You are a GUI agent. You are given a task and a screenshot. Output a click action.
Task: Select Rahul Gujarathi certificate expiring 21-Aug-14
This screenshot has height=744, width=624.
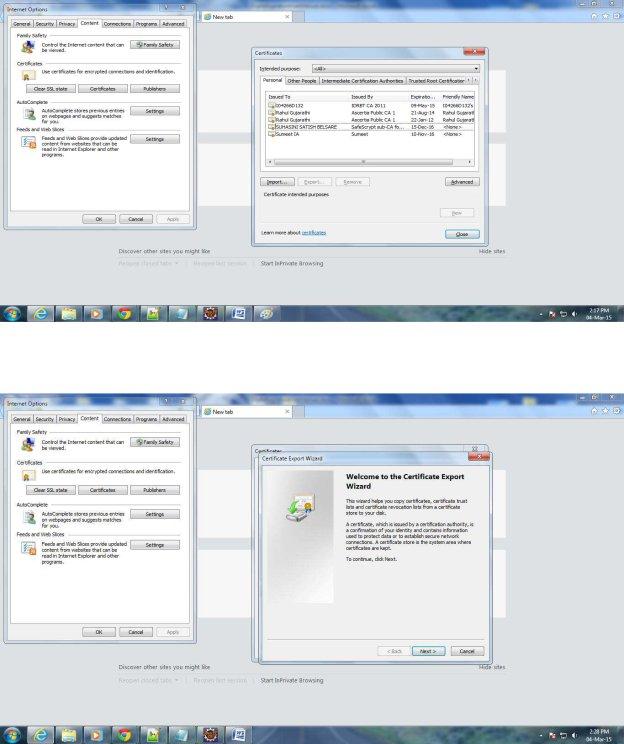370,113
